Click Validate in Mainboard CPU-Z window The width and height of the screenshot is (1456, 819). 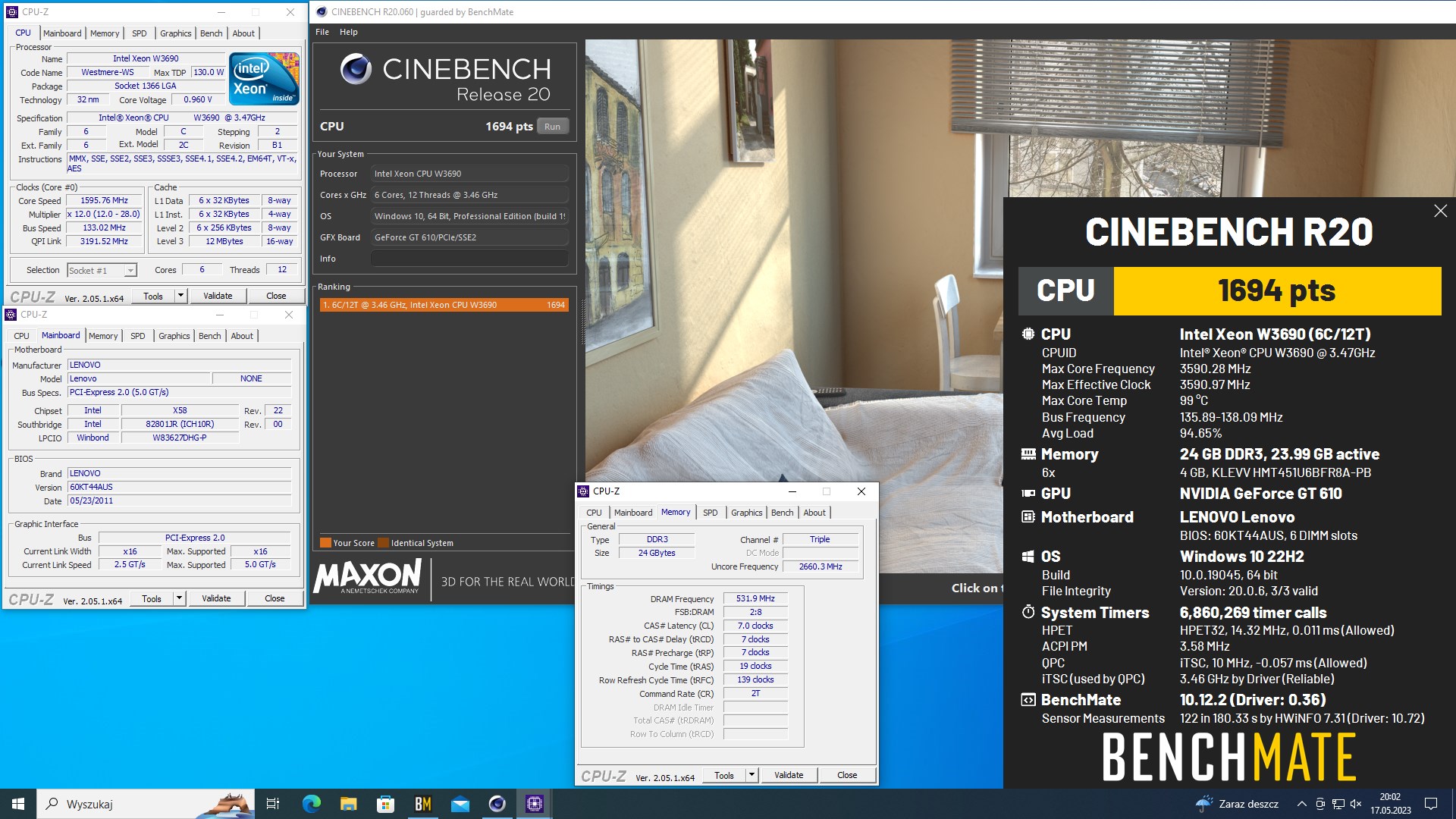point(216,598)
